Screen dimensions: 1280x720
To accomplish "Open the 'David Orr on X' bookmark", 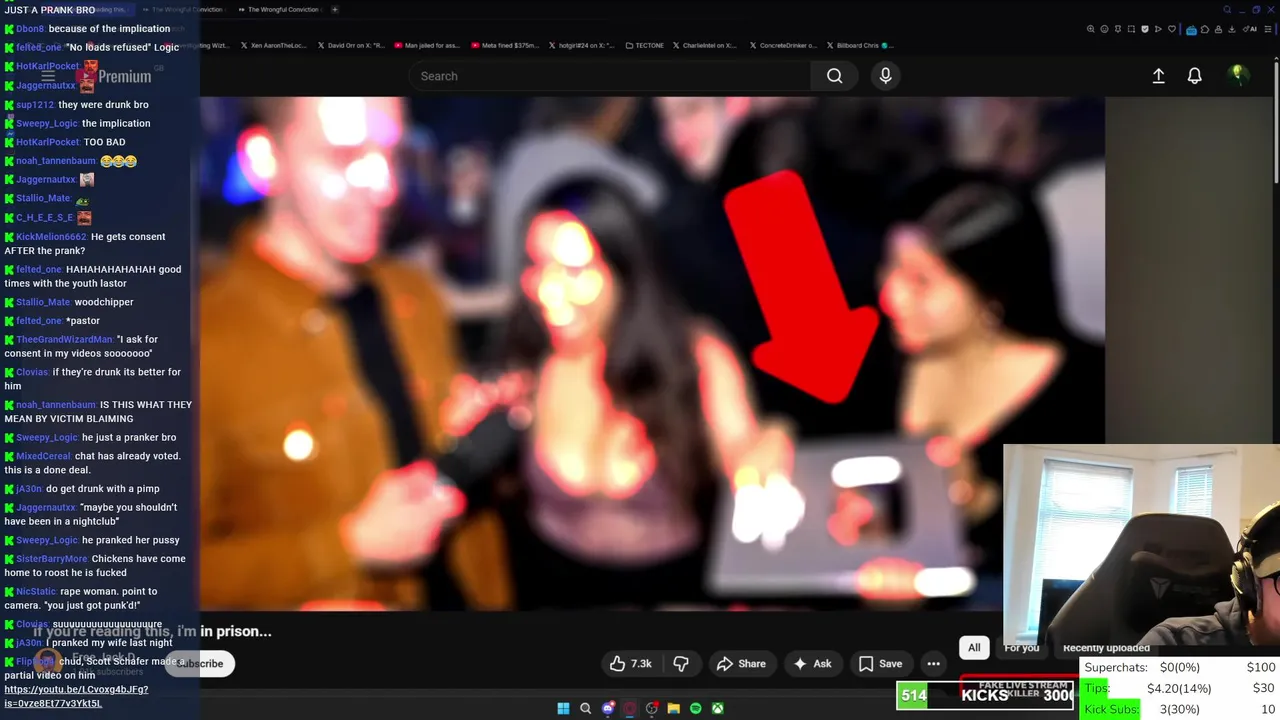I will point(351,45).
